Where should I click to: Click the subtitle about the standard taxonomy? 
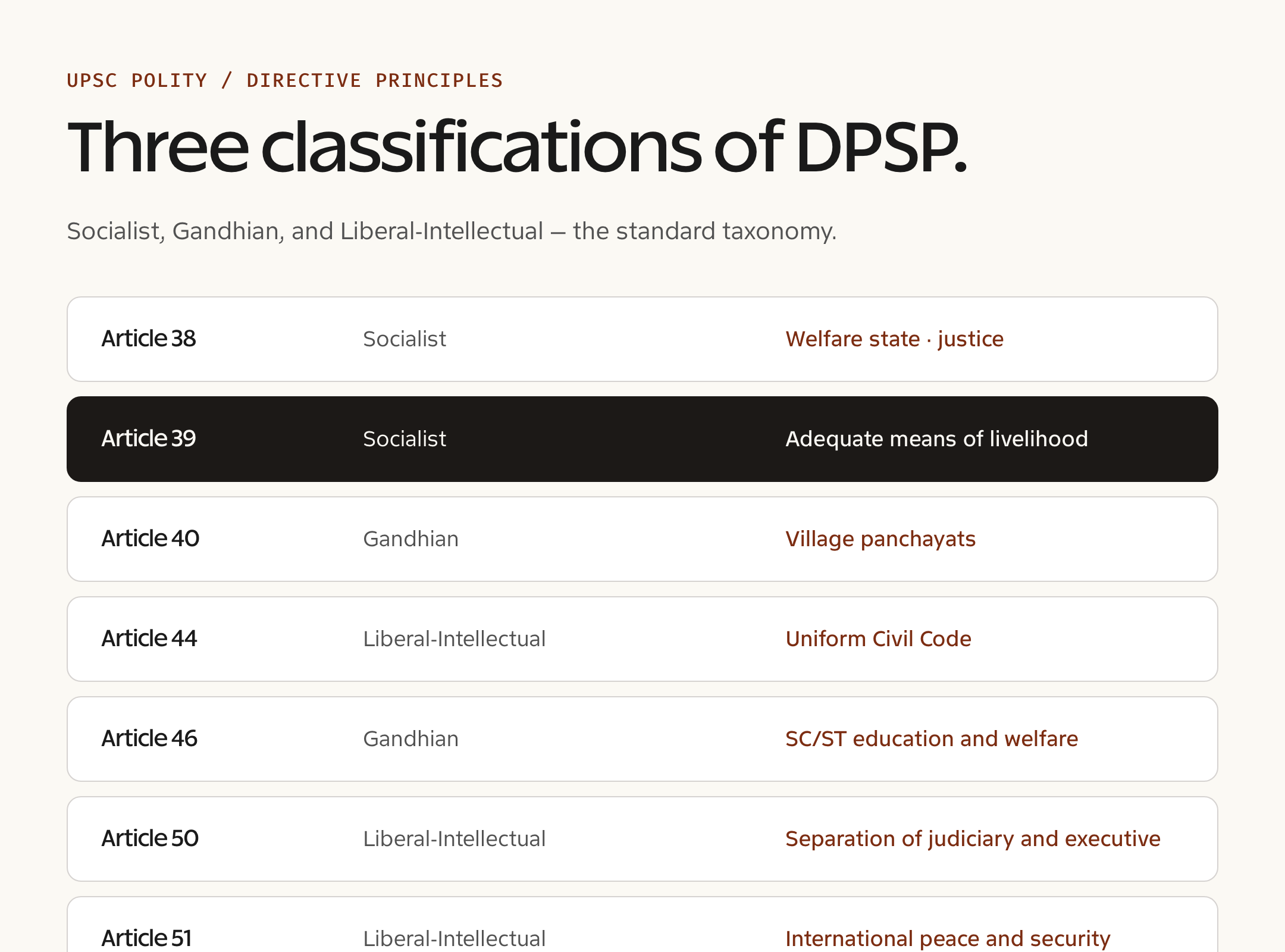(452, 231)
